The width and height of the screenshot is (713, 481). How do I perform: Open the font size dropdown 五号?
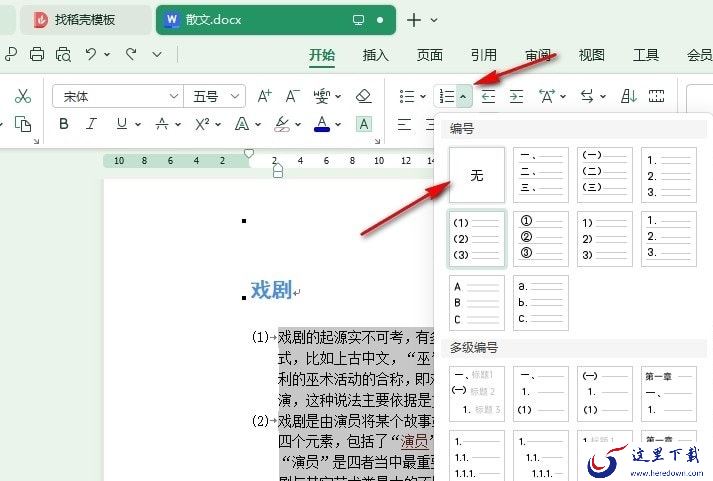(235, 96)
